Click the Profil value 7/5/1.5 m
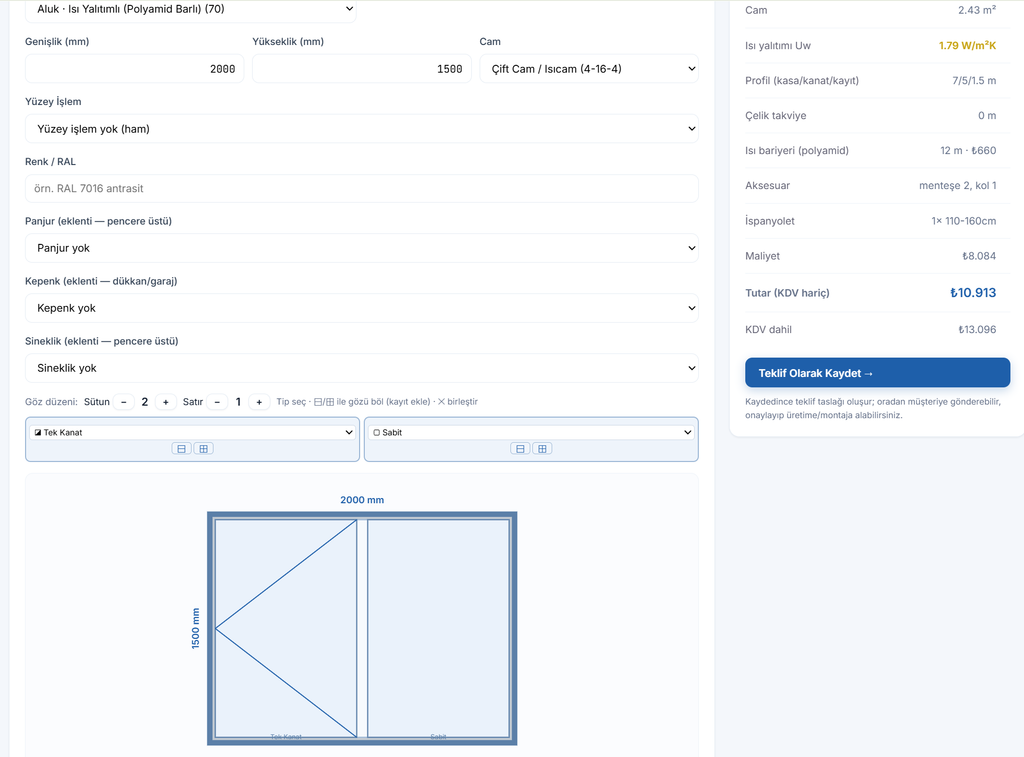 point(974,80)
